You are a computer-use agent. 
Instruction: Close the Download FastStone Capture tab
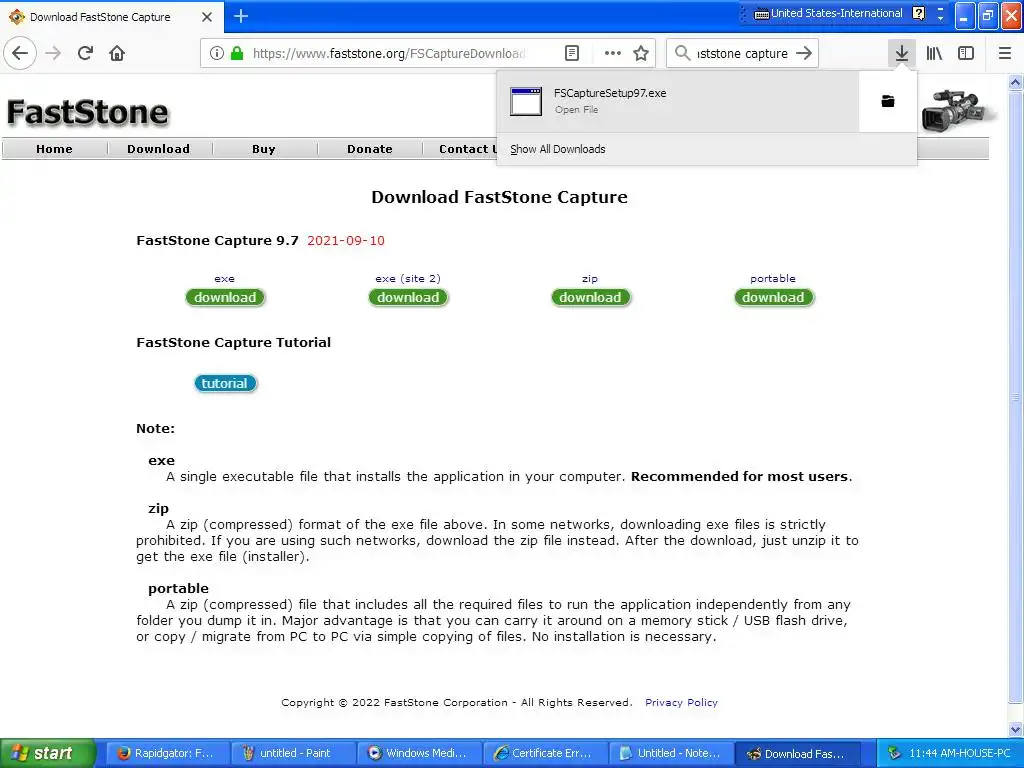206,17
